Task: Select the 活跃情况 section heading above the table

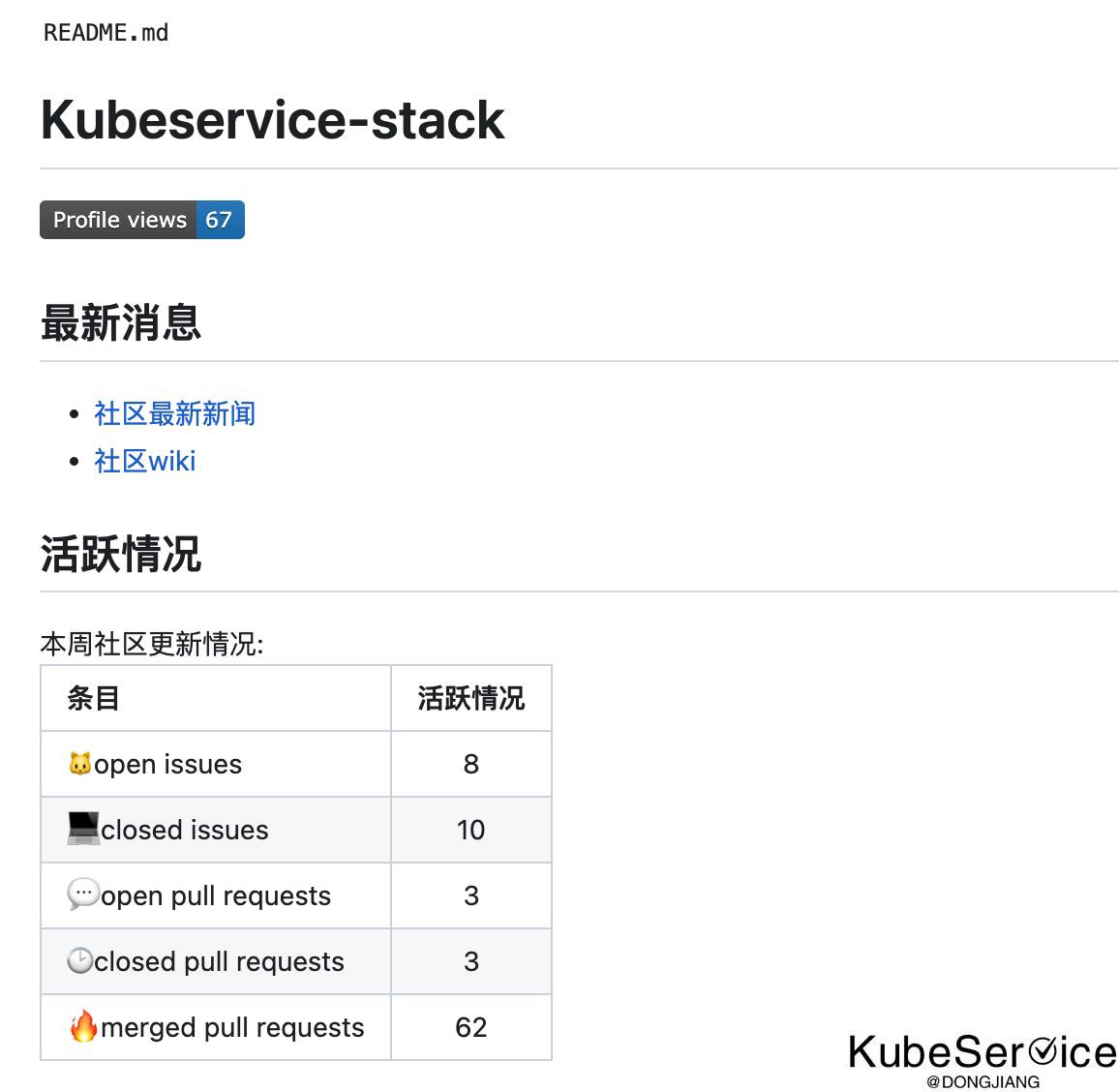Action: (121, 554)
